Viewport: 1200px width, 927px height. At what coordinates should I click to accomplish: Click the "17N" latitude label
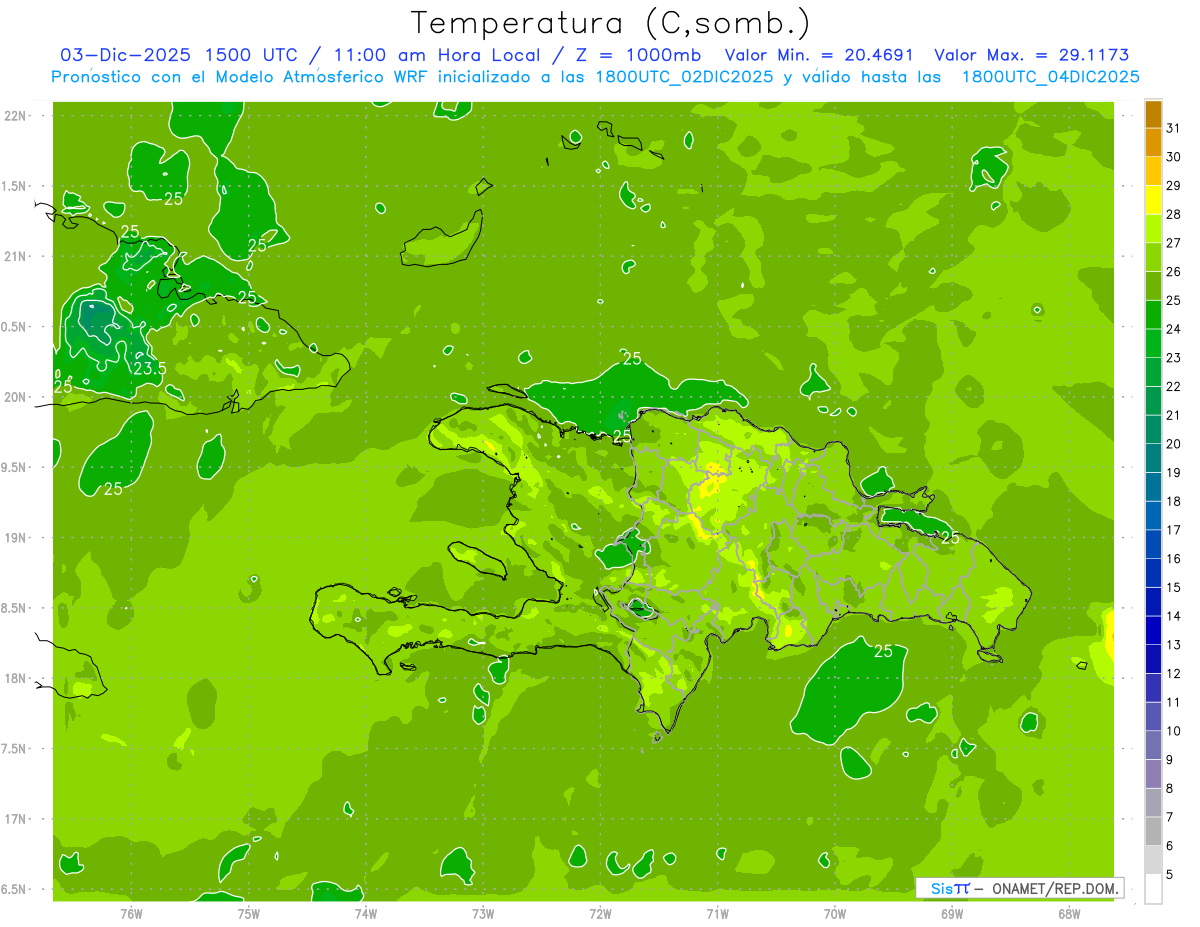coord(15,820)
